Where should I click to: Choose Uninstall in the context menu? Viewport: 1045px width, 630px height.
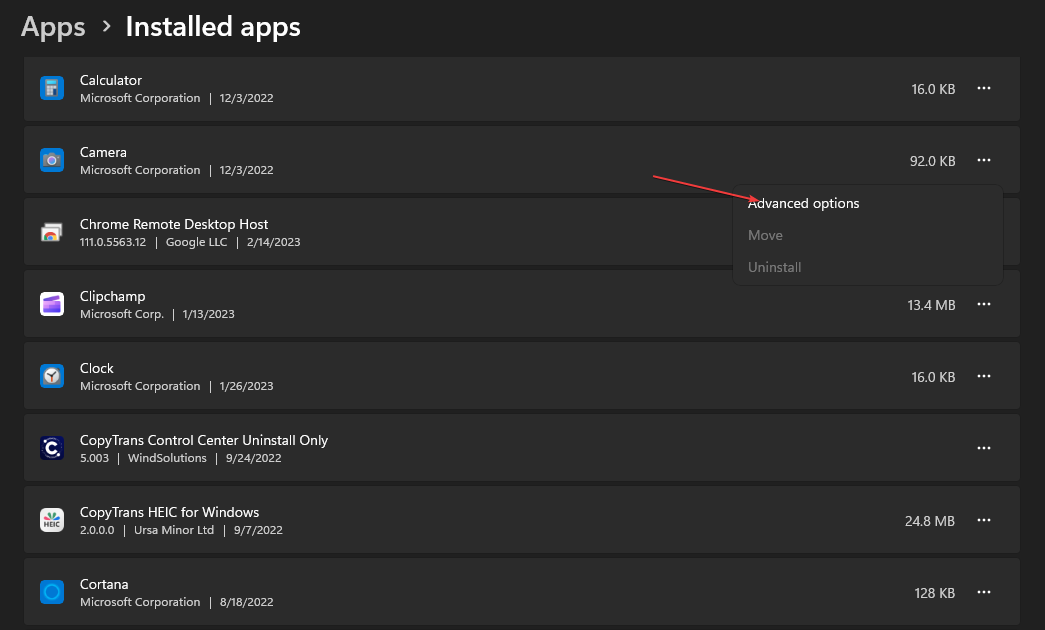(775, 267)
